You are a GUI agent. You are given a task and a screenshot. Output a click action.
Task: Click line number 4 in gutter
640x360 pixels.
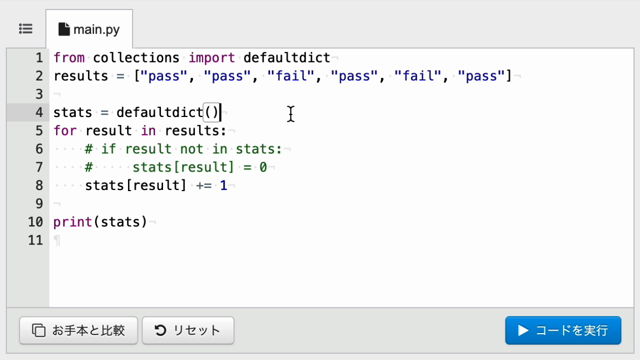click(39, 112)
